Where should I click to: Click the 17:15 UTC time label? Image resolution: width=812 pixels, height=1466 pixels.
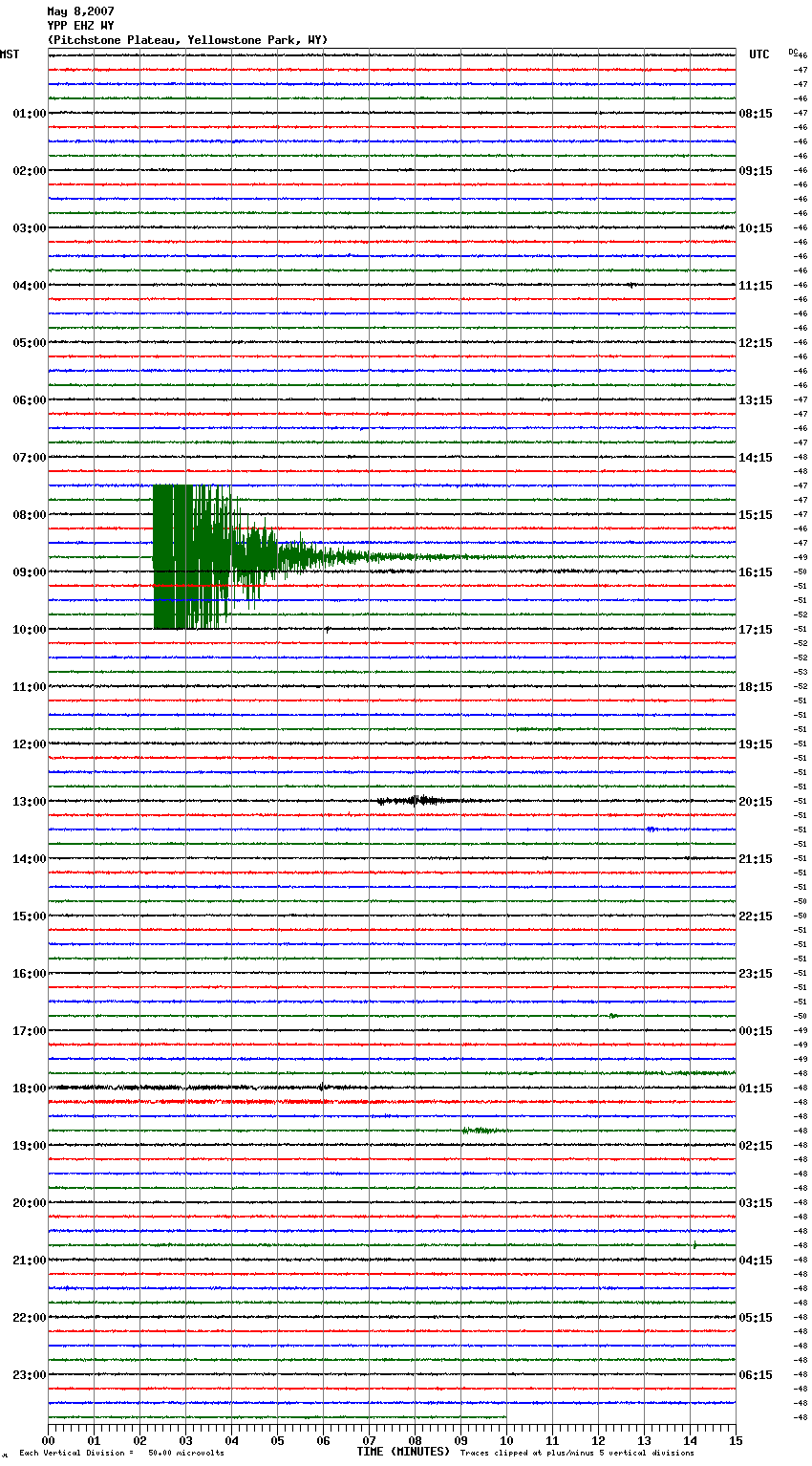pyautogui.click(x=756, y=630)
